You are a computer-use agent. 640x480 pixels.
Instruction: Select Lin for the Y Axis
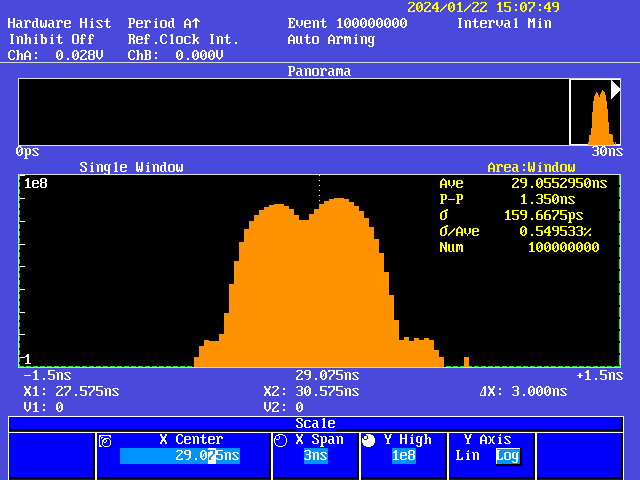[467, 456]
